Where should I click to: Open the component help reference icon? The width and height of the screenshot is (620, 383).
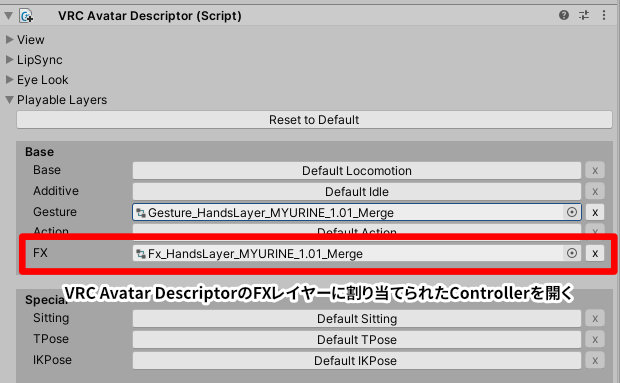tap(564, 15)
